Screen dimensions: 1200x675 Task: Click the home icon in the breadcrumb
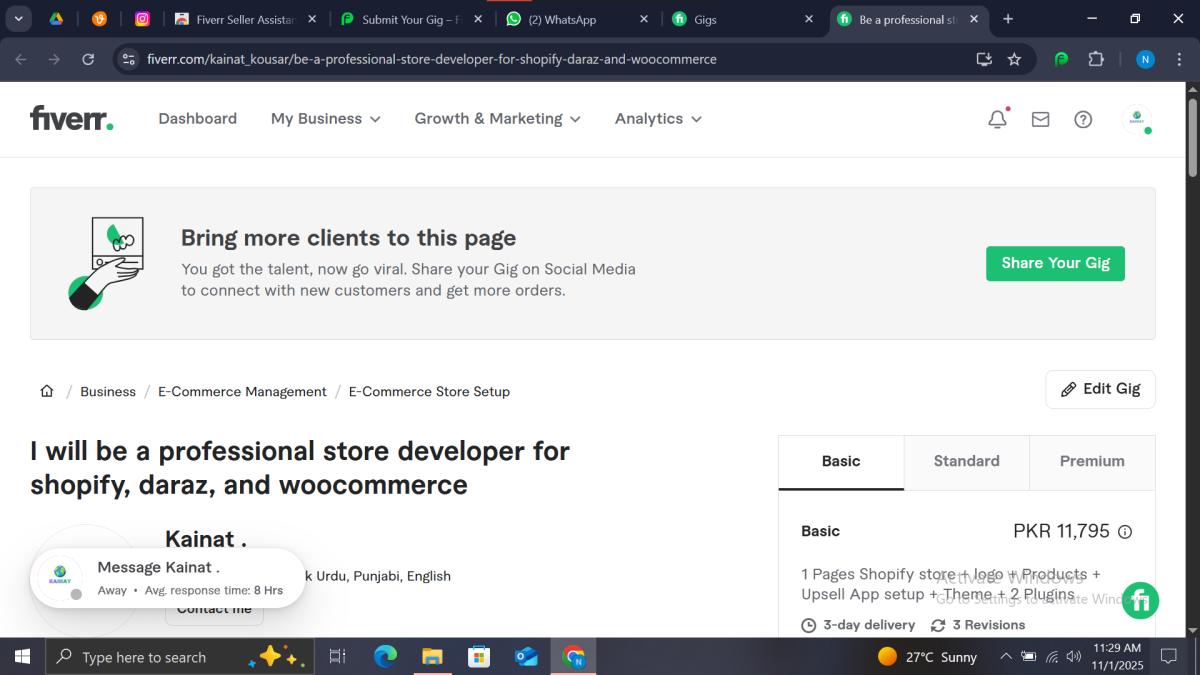(46, 391)
